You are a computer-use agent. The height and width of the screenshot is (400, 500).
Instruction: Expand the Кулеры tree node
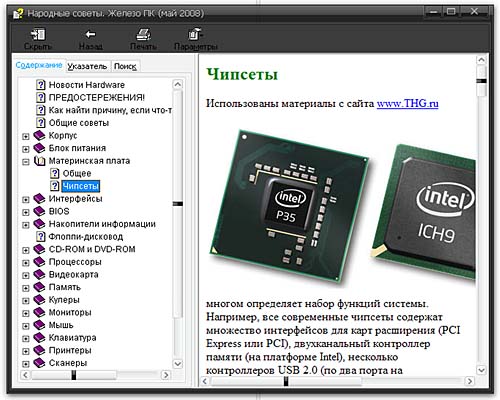[25, 301]
